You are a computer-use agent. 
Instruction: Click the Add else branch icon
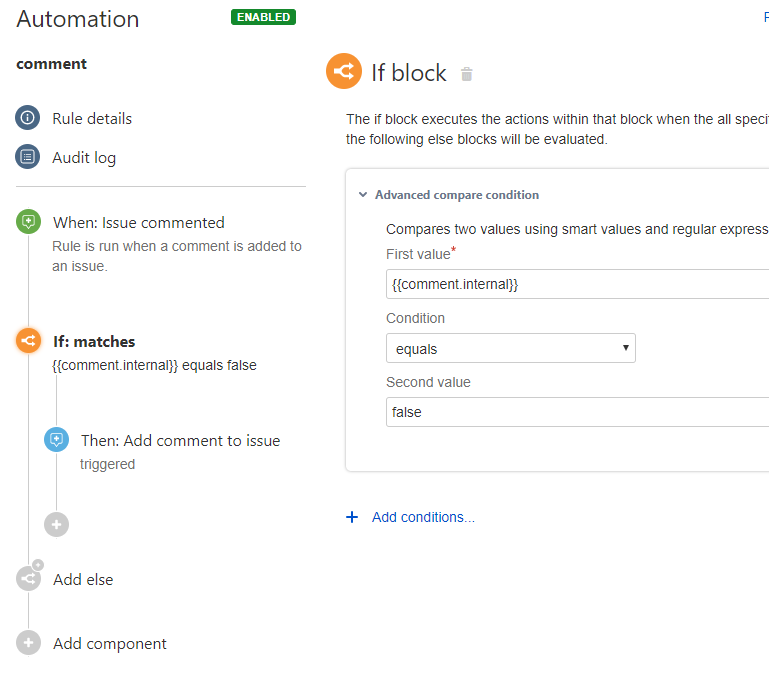28,579
